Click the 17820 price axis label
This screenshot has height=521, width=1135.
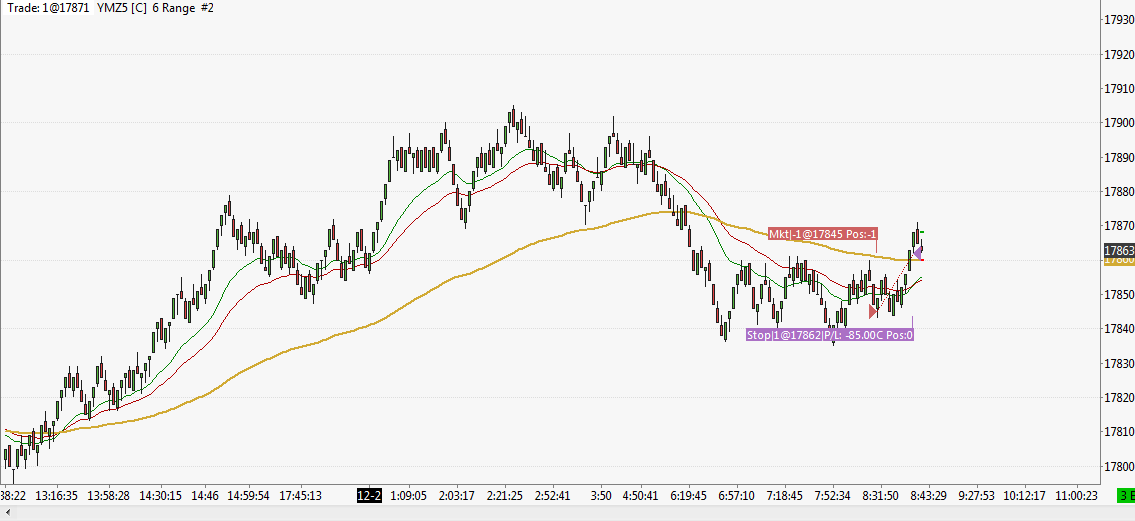1119,398
